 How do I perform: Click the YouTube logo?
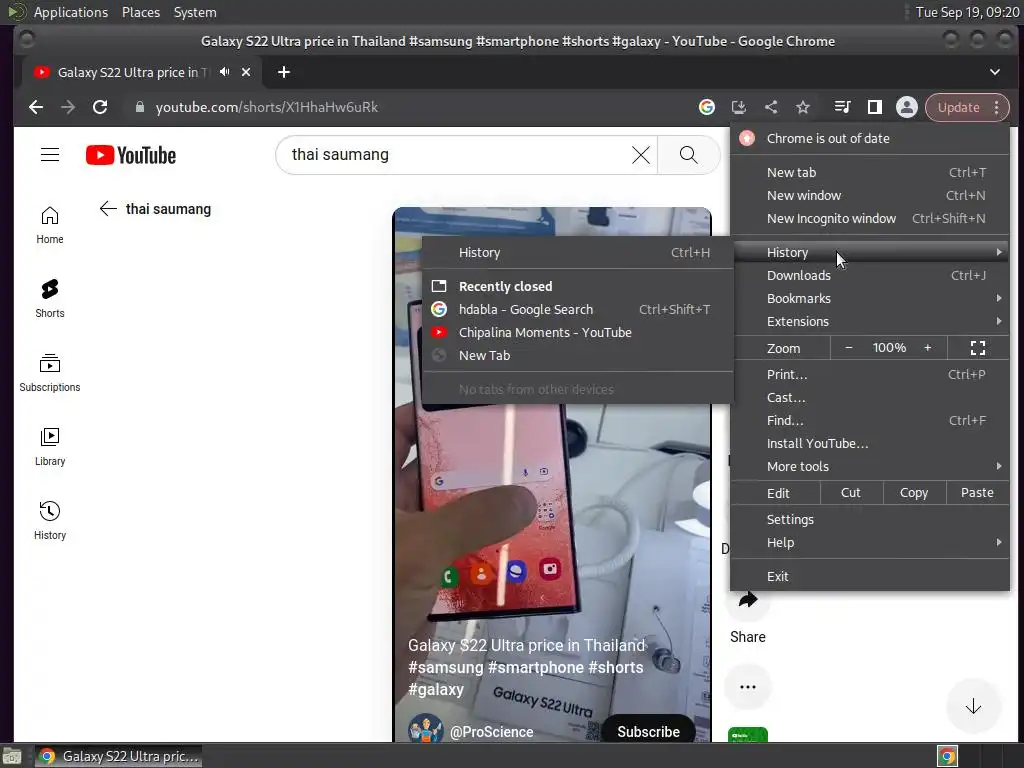pyautogui.click(x=131, y=155)
